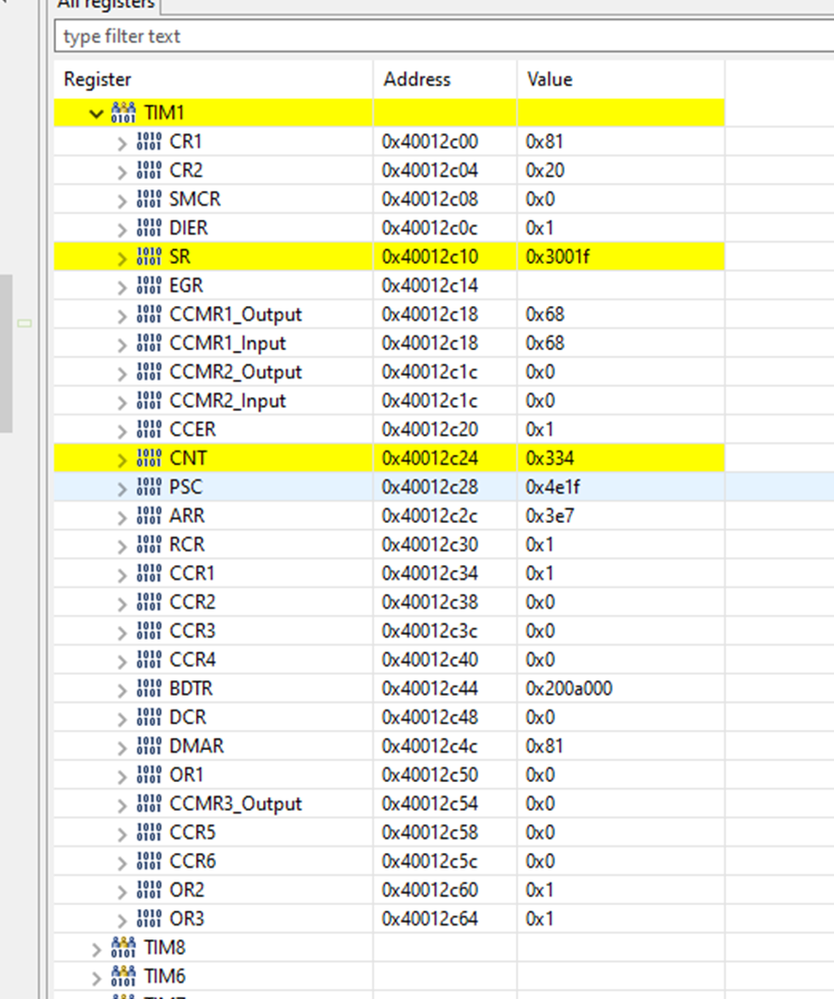This screenshot has height=999, width=834.
Task: Select the SMCR register name
Action: 195,199
